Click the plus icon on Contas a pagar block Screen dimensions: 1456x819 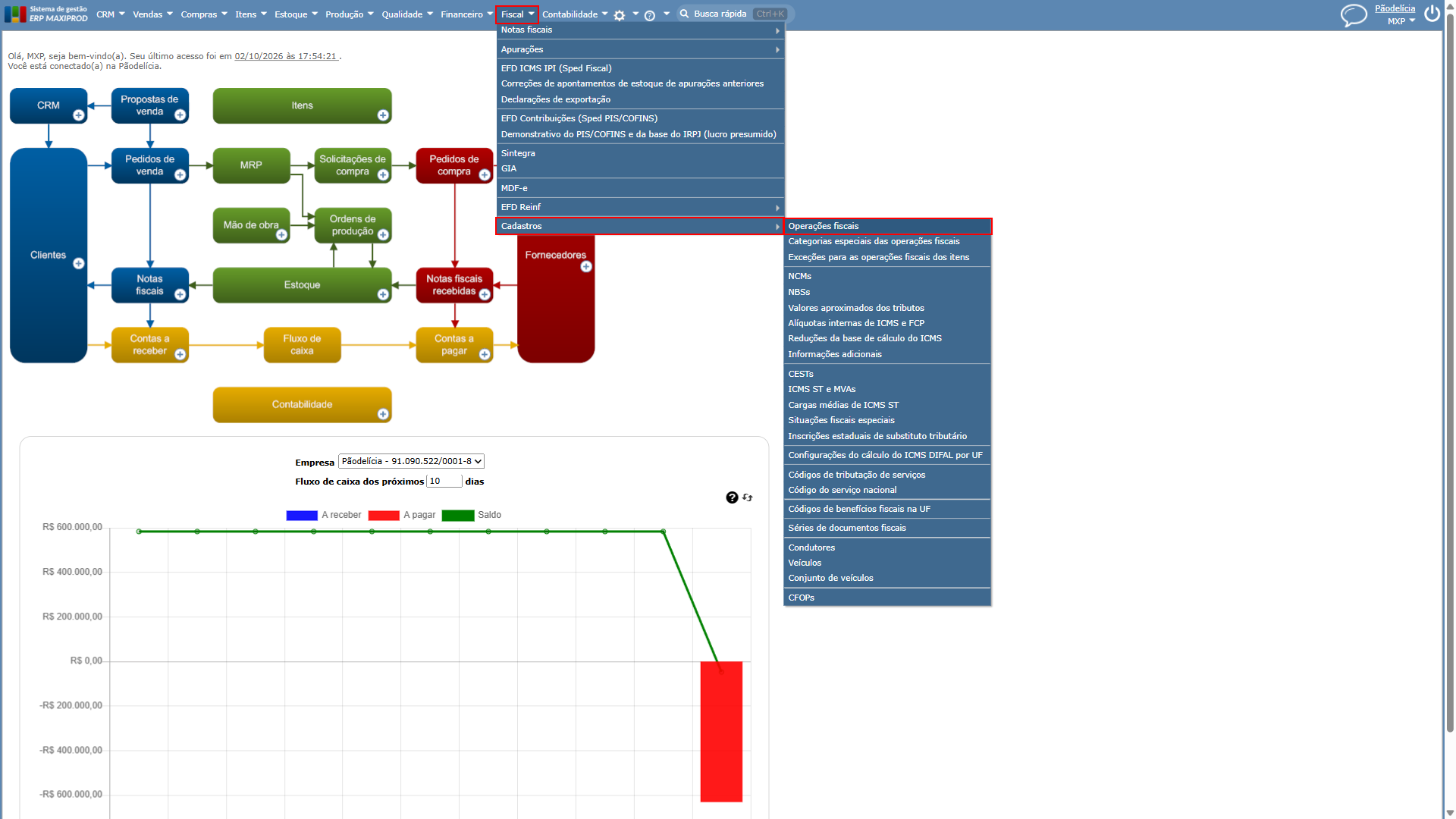tap(485, 354)
